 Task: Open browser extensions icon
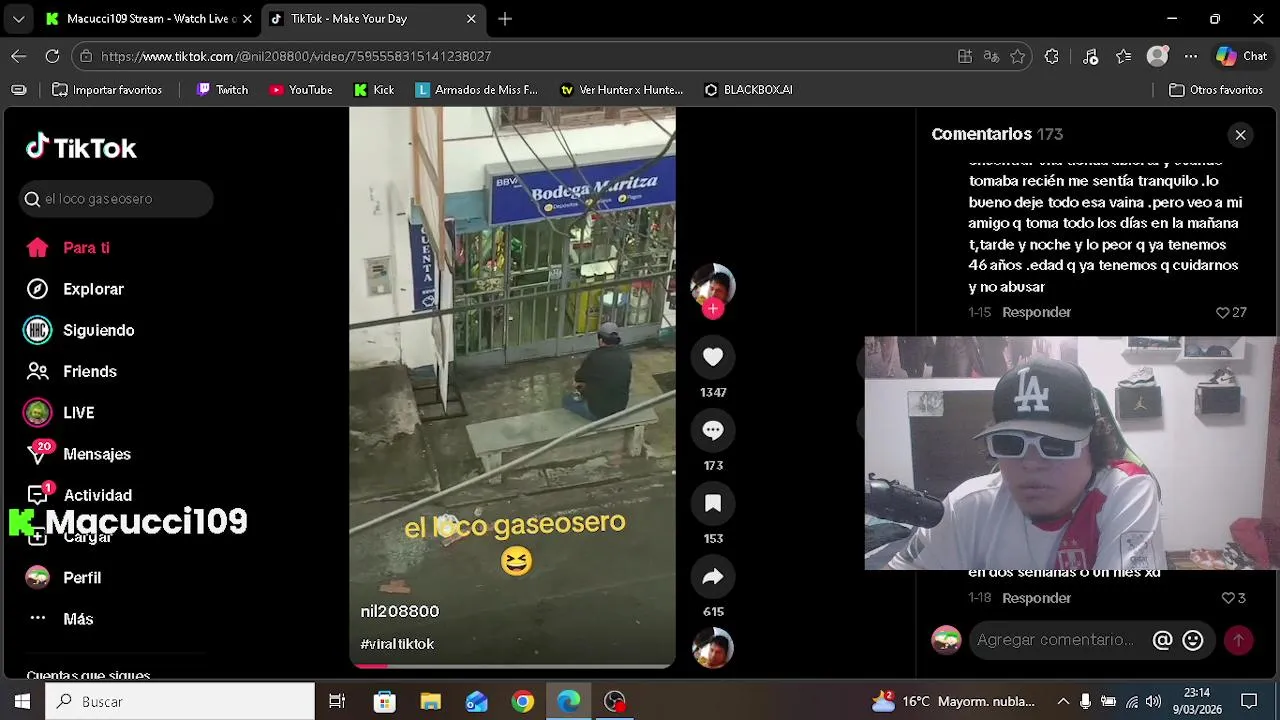(x=1051, y=57)
